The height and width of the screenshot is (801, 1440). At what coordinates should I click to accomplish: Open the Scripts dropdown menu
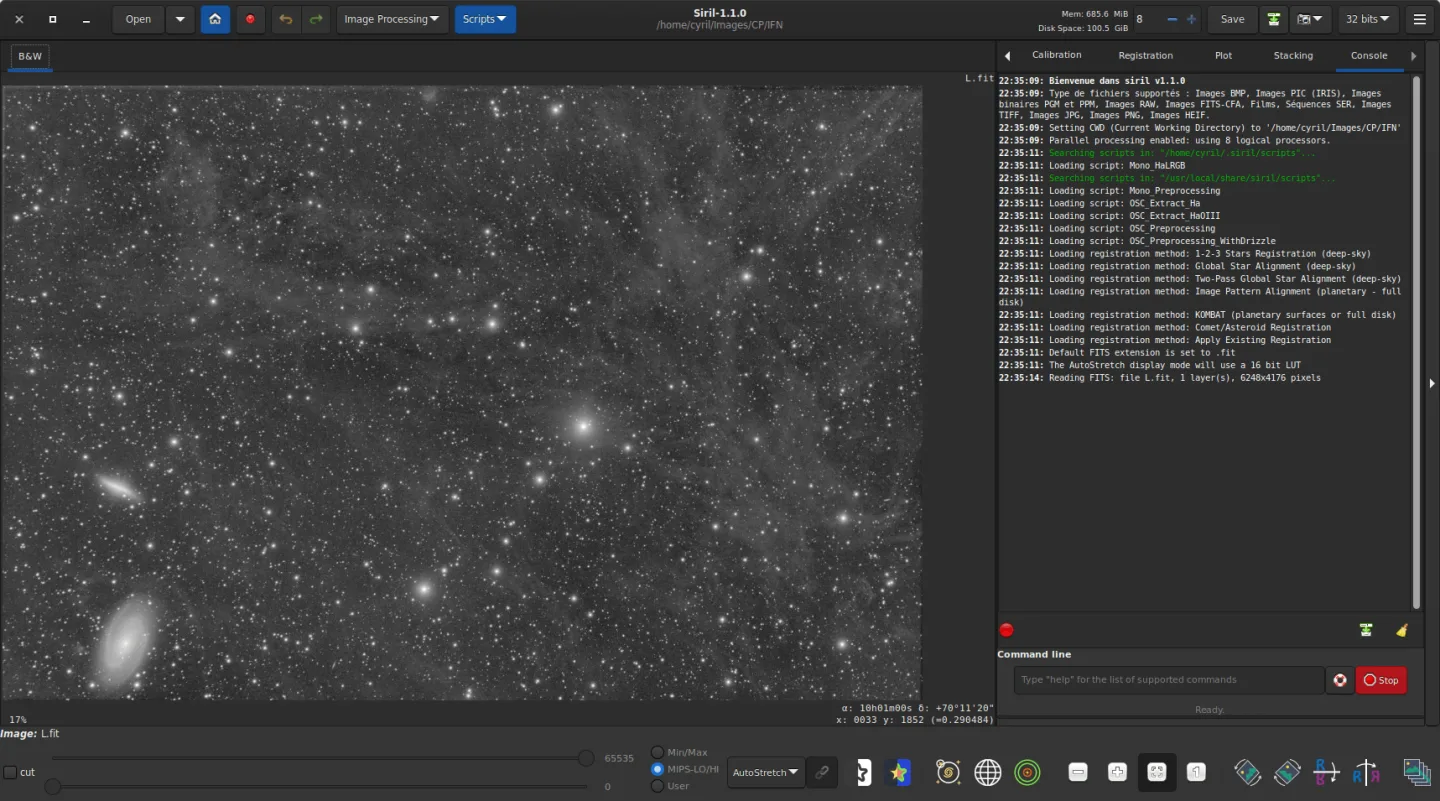[485, 19]
